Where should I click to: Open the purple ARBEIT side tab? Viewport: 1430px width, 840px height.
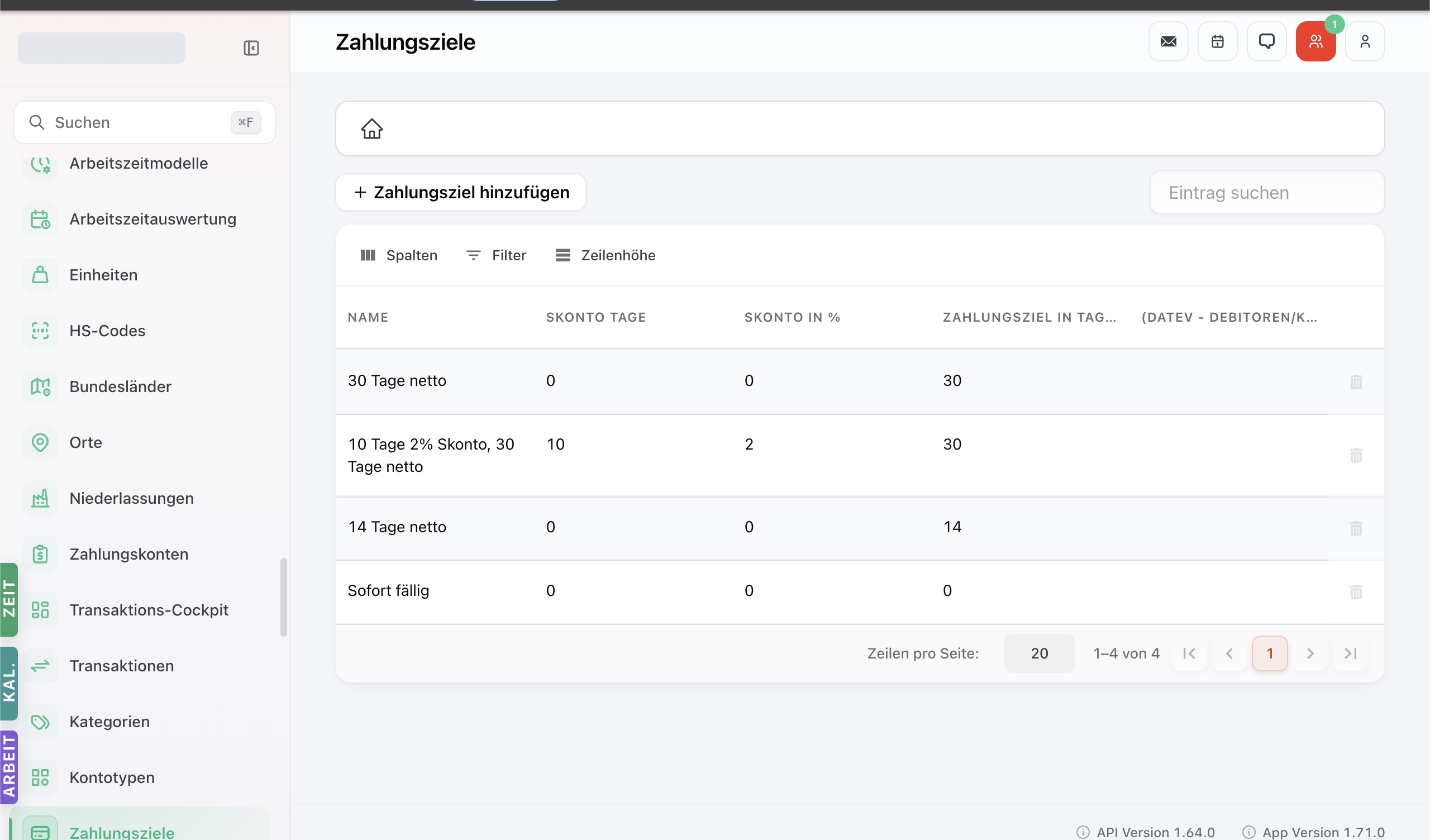(9, 767)
